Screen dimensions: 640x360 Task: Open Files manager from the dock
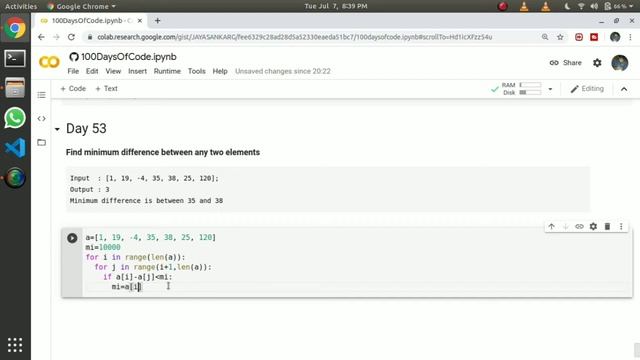coord(15,88)
